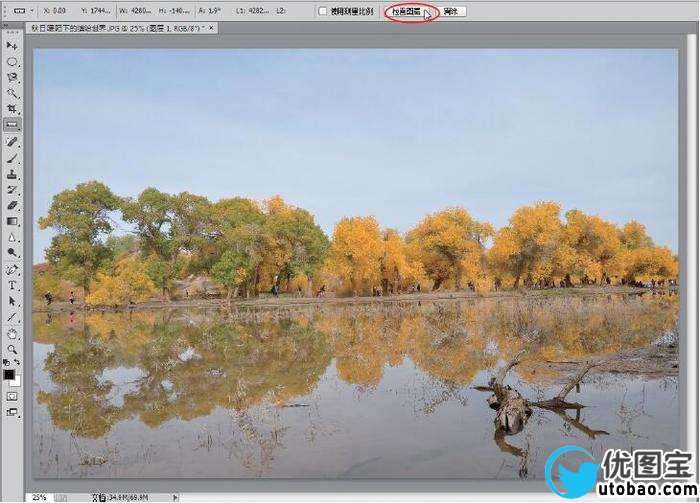Select the Zoom tool

click(12, 349)
